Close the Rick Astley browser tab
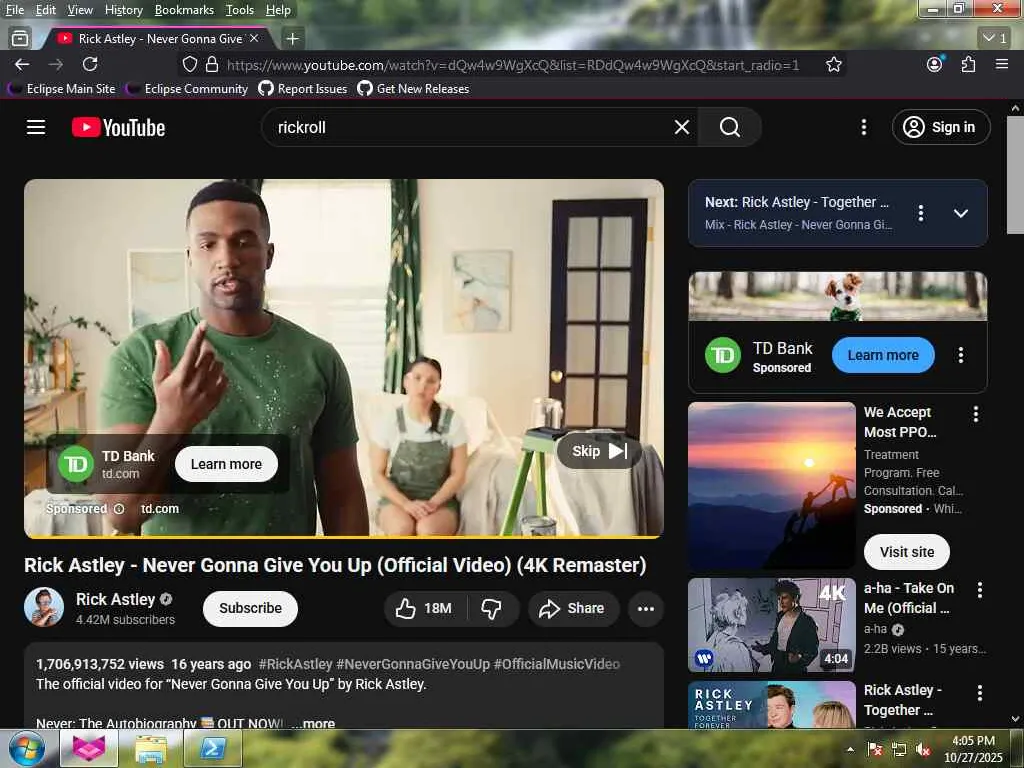The width and height of the screenshot is (1024, 768). (x=254, y=39)
